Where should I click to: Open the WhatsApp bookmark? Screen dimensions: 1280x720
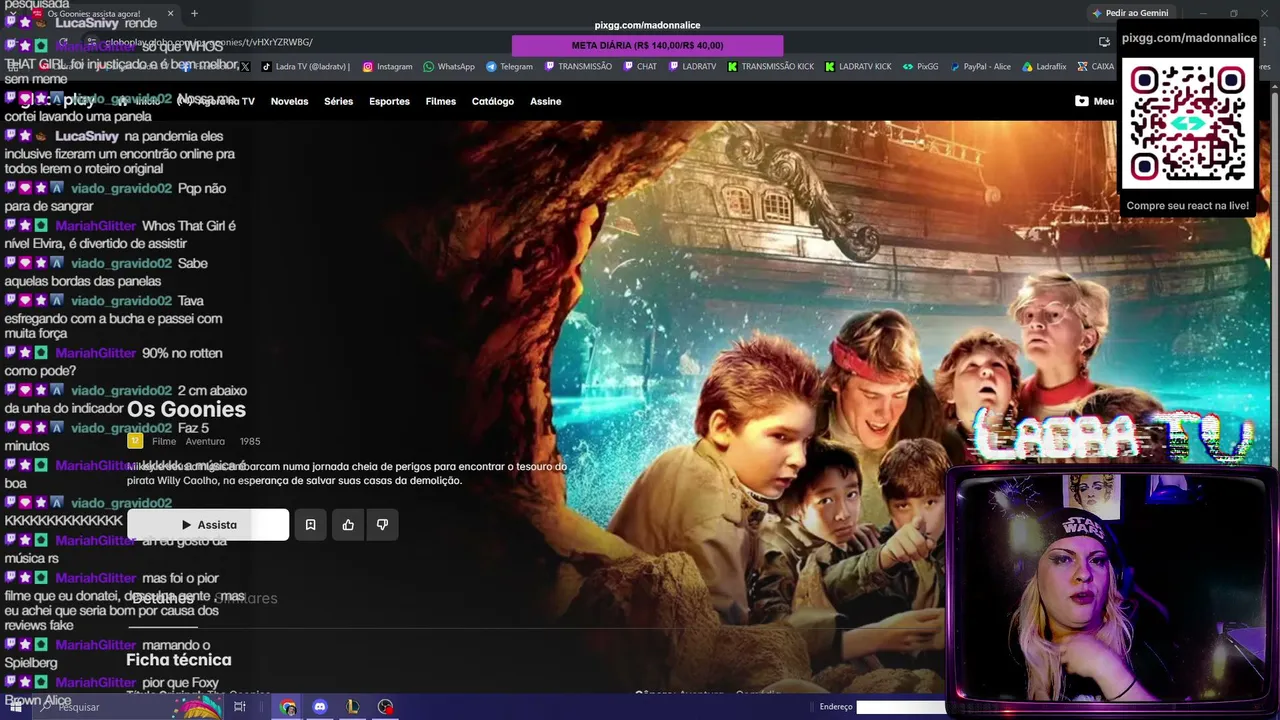449,67
